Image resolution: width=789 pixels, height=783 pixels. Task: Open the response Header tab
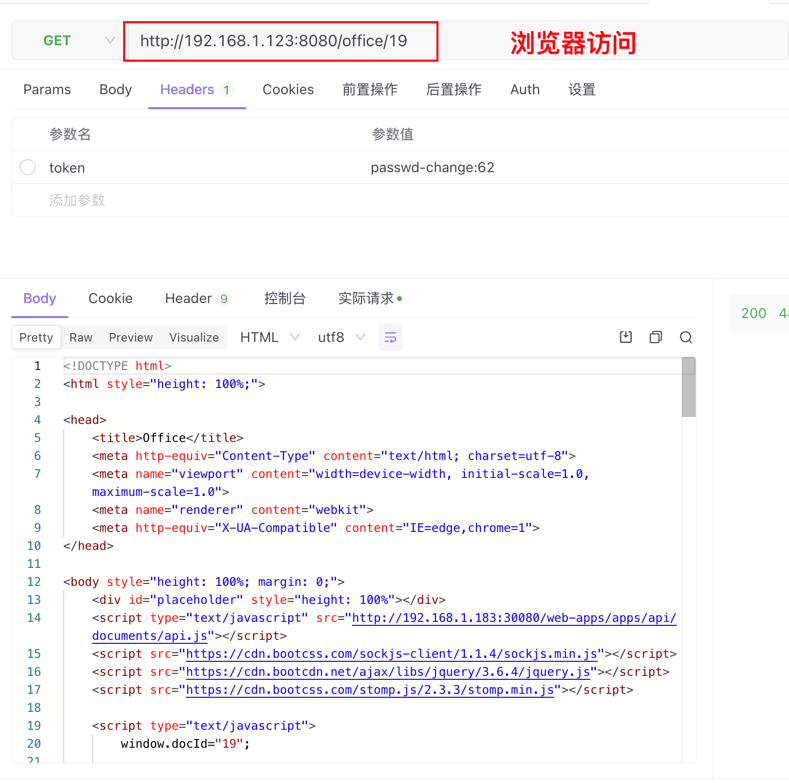pyautogui.click(x=197, y=298)
